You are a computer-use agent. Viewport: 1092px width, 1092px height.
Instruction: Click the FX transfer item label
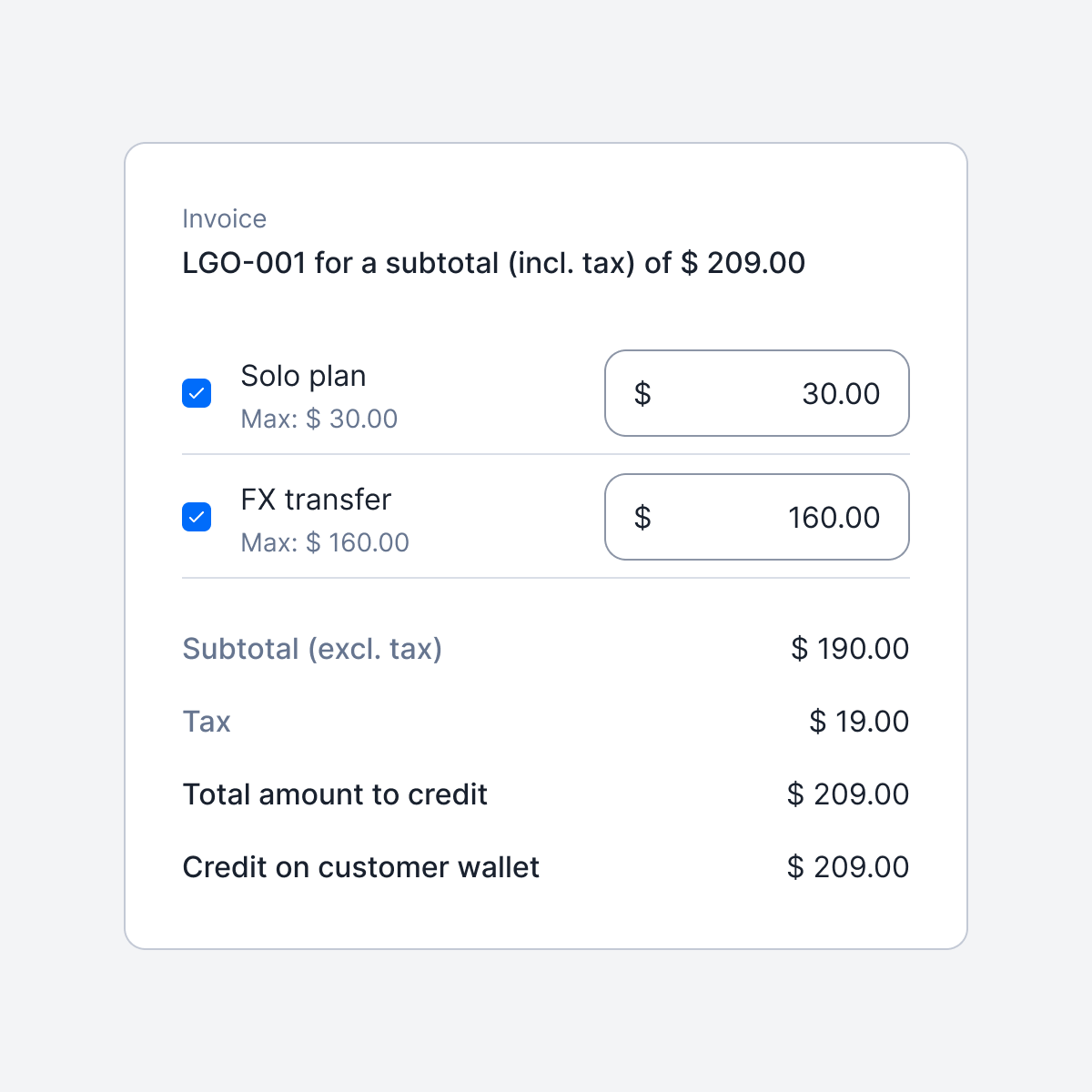tap(316, 500)
